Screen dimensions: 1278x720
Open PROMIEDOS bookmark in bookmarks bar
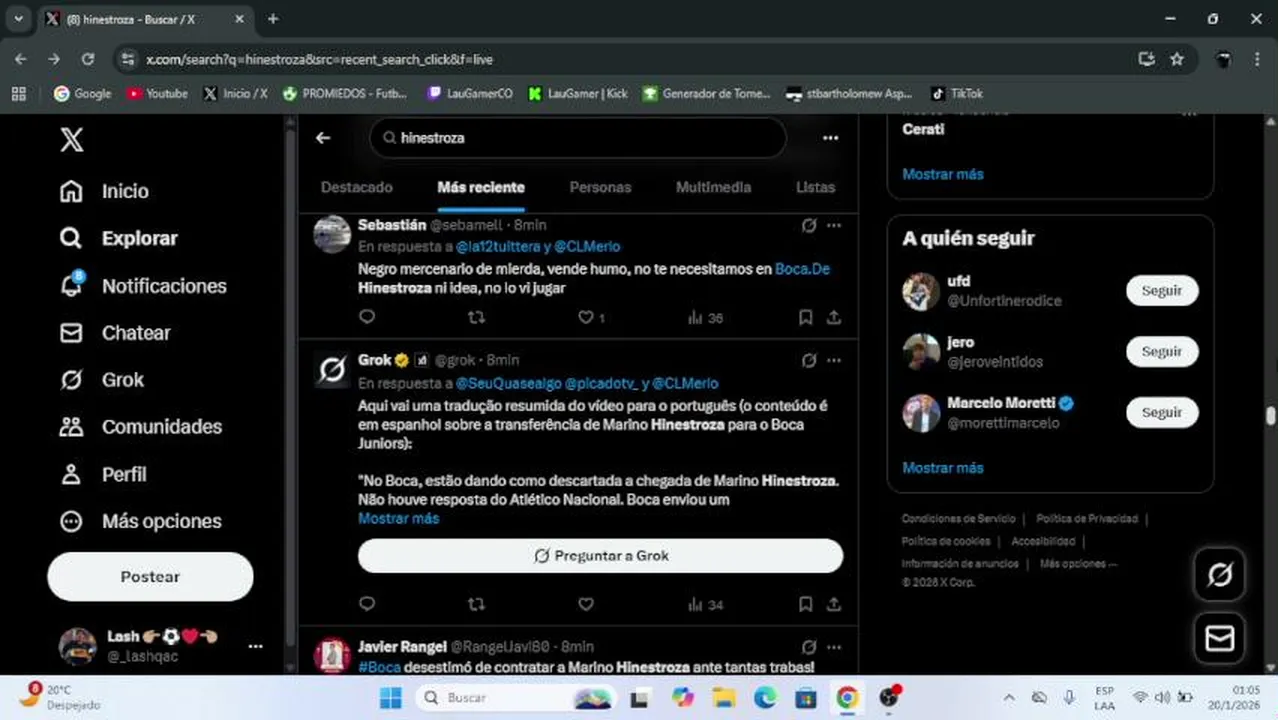345,93
